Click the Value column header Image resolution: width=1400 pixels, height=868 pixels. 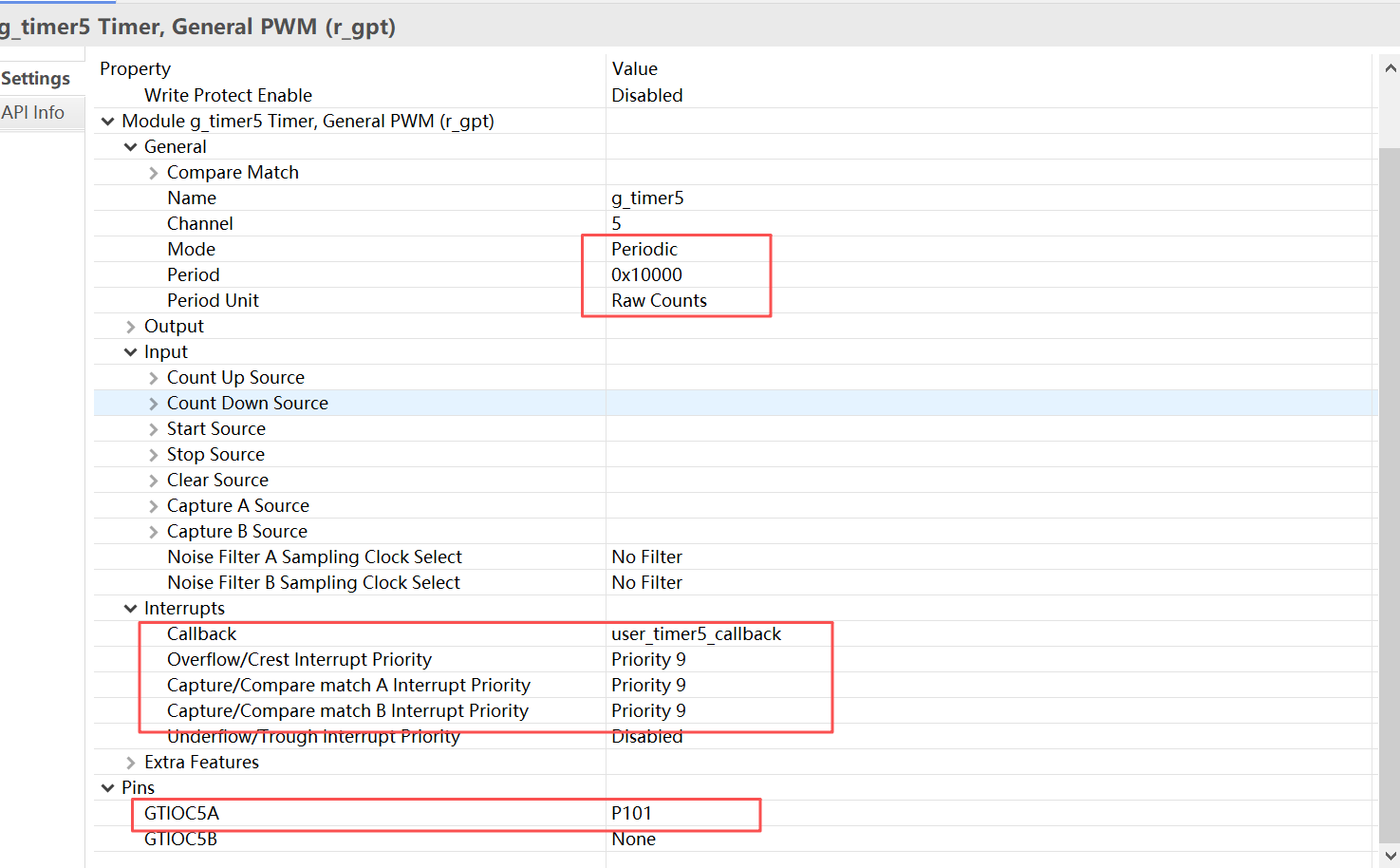tap(635, 68)
